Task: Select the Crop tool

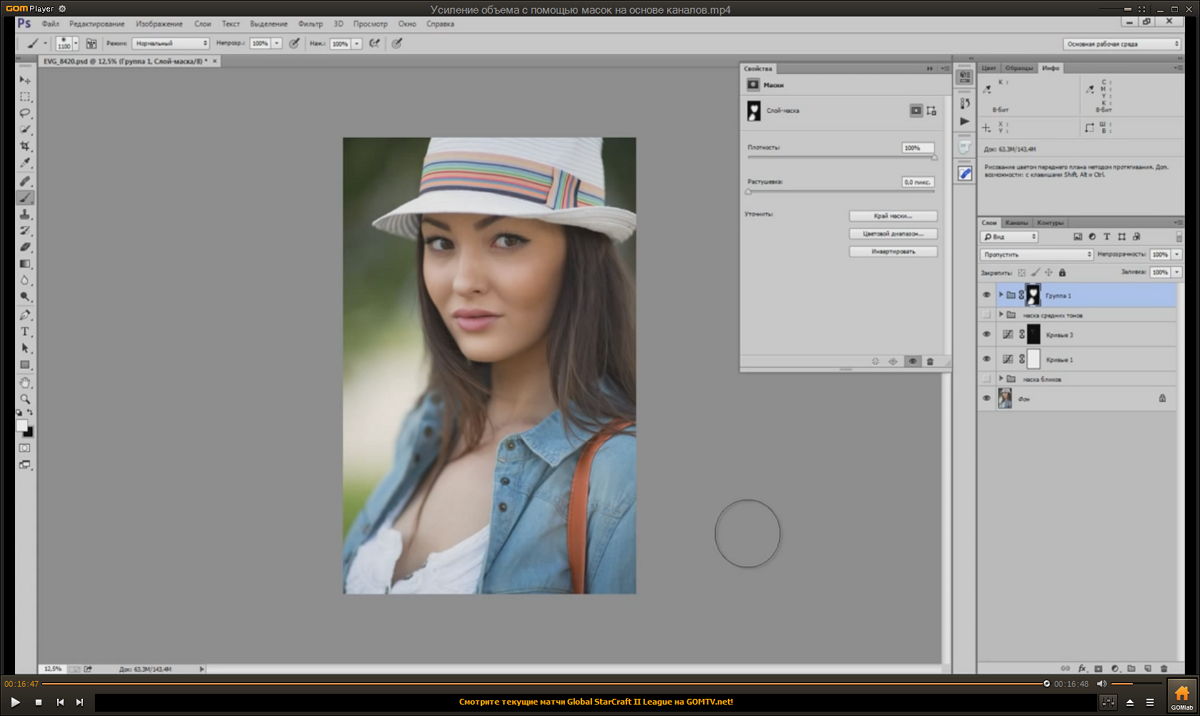Action: (x=25, y=147)
